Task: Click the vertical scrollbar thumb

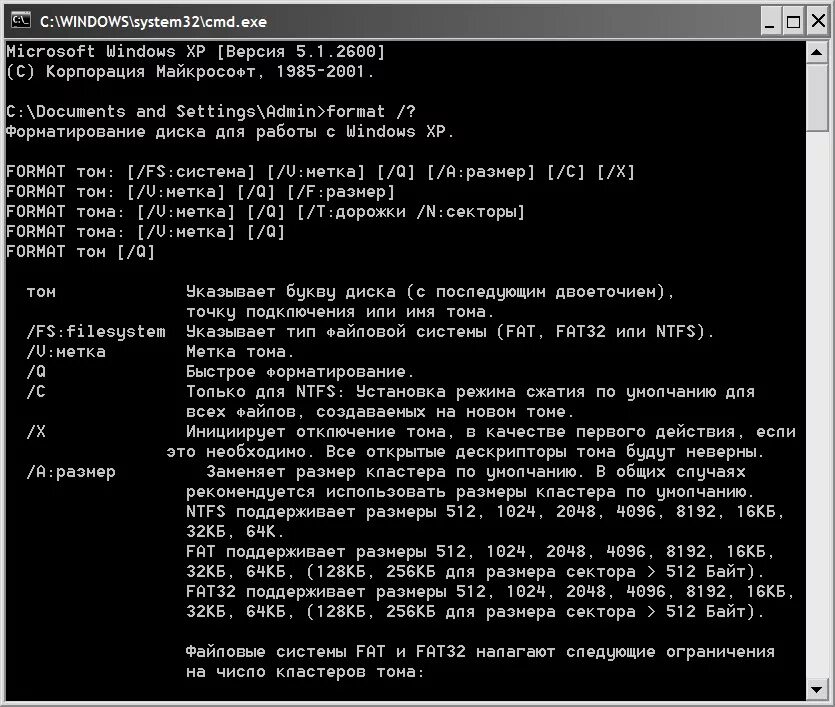Action: click(x=817, y=98)
